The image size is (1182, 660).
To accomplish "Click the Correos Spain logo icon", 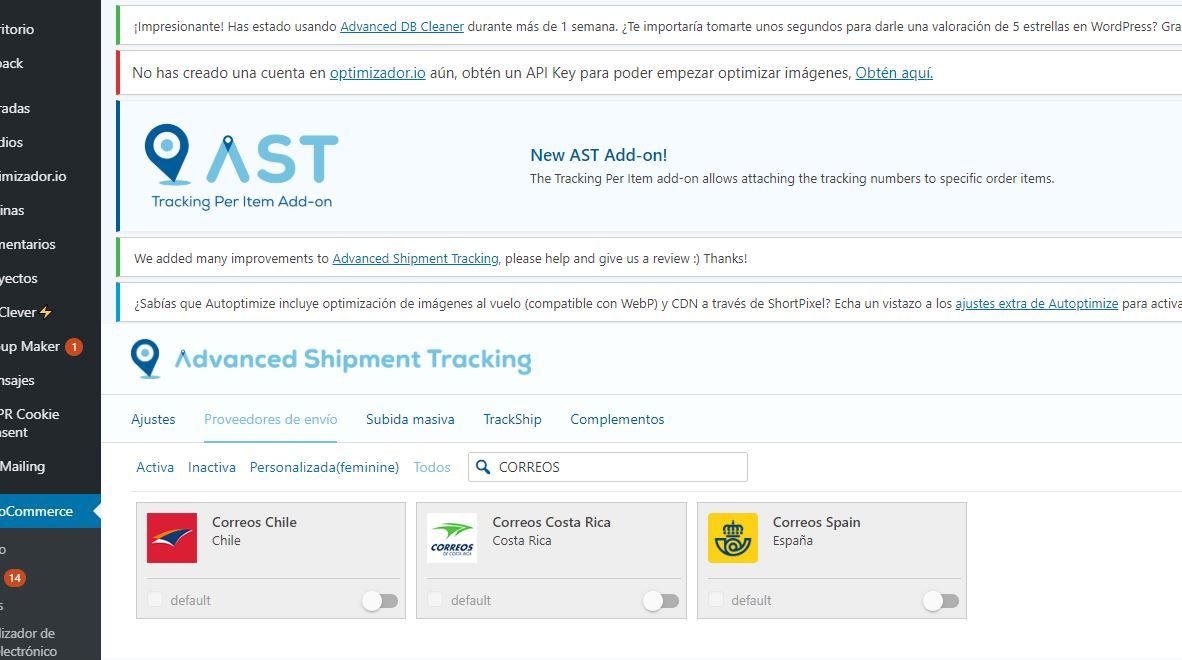I will coord(733,538).
